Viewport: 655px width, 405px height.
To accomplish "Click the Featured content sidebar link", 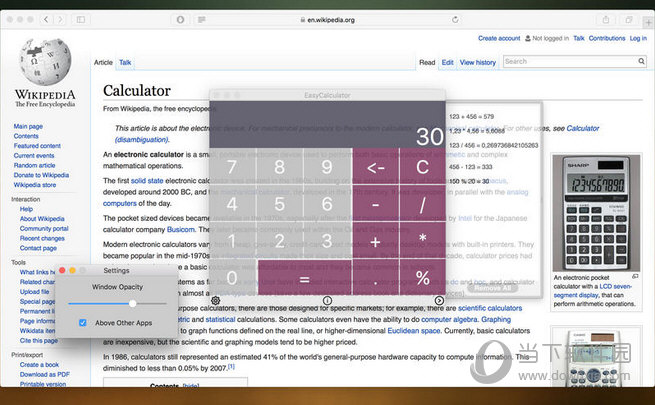I will coord(37,146).
